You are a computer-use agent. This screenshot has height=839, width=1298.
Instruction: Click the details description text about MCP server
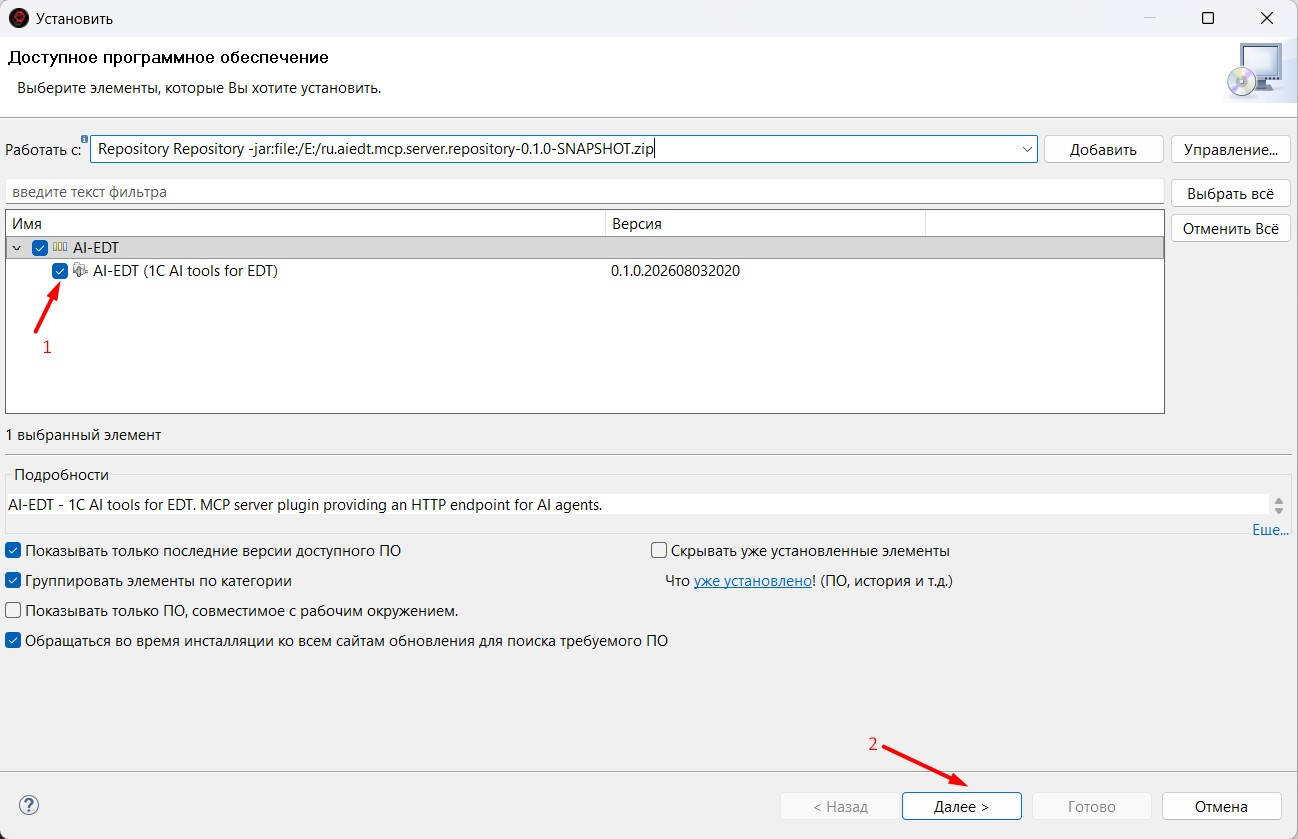305,505
